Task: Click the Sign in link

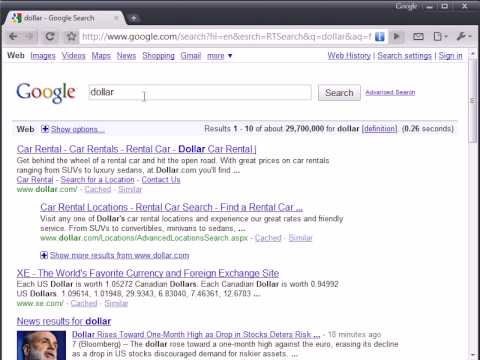Action: pyautogui.click(x=450, y=56)
